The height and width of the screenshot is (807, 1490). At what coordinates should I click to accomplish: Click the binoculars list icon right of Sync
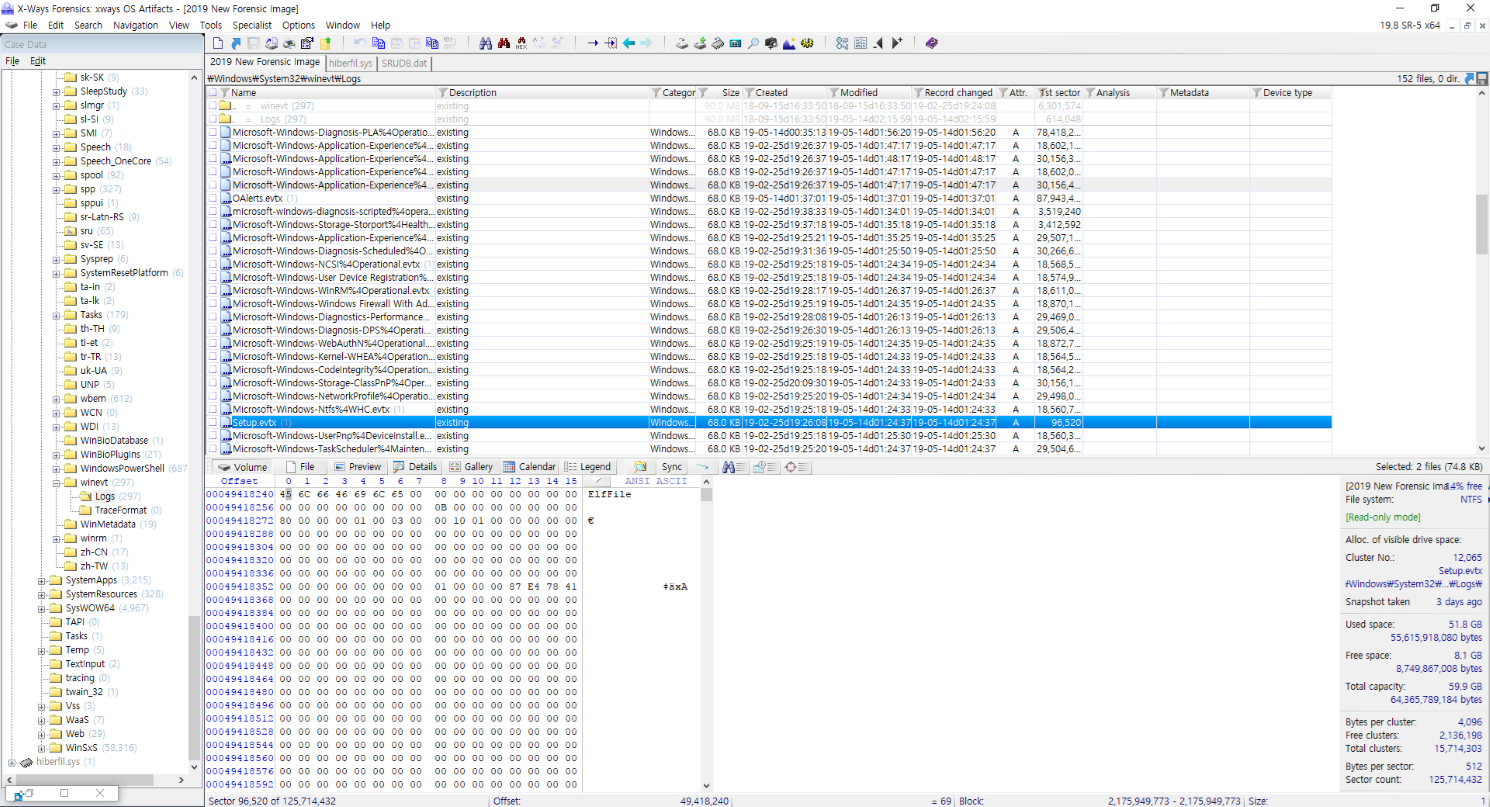point(732,467)
